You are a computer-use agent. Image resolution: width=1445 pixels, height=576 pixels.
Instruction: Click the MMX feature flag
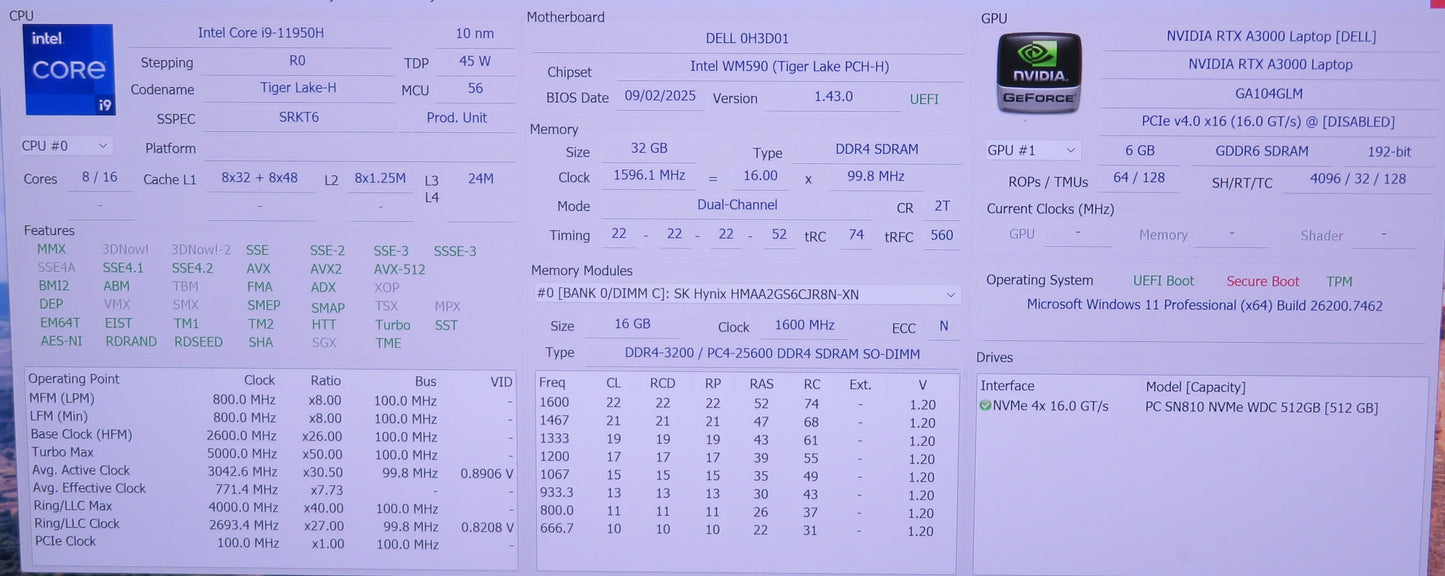tap(51, 249)
